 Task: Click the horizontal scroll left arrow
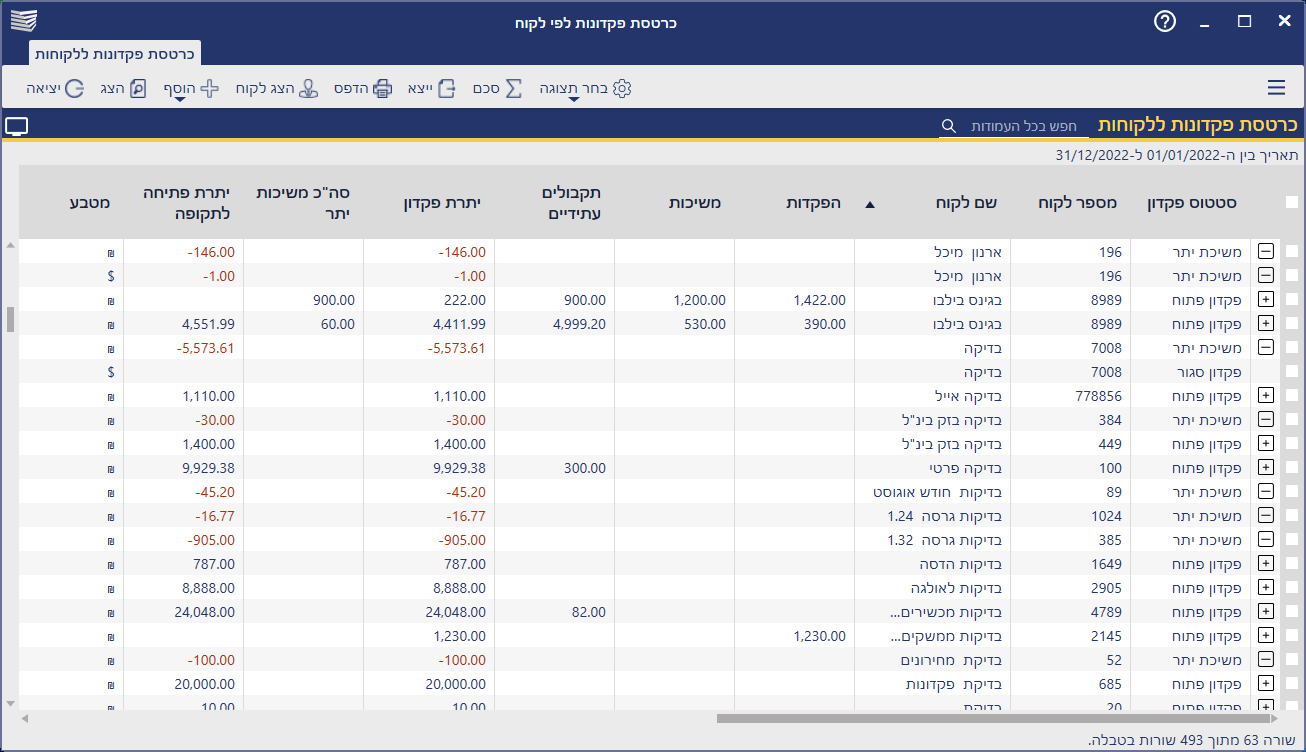click(x=25, y=718)
